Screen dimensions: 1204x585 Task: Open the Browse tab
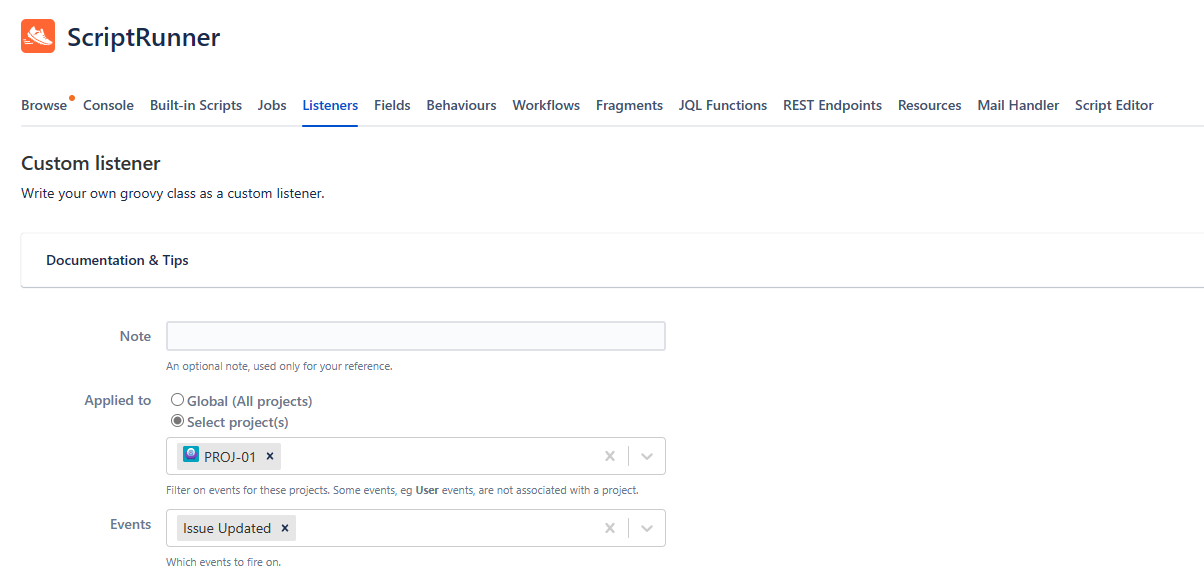pyautogui.click(x=44, y=105)
